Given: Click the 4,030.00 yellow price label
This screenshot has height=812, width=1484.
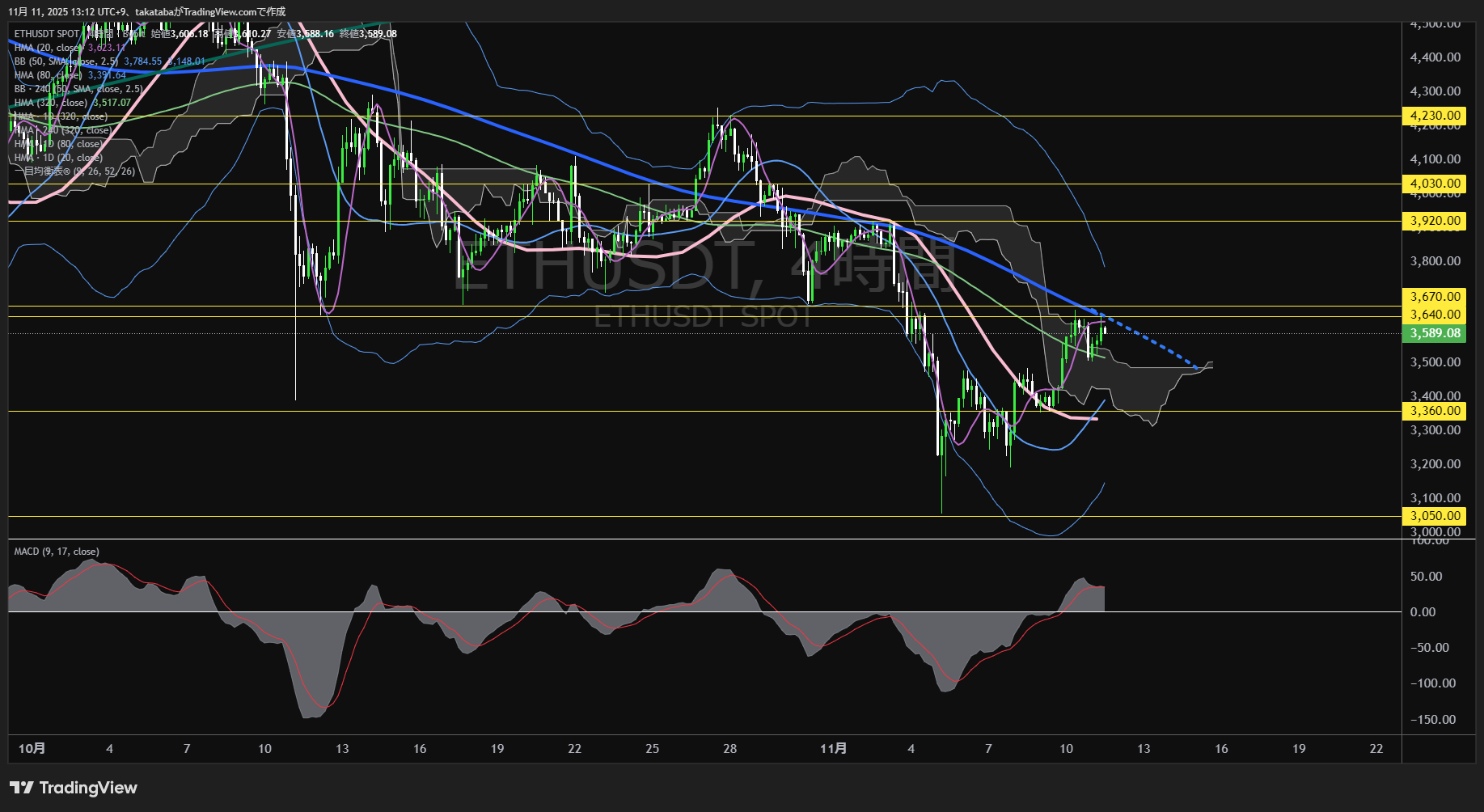Looking at the screenshot, I should pos(1435,184).
